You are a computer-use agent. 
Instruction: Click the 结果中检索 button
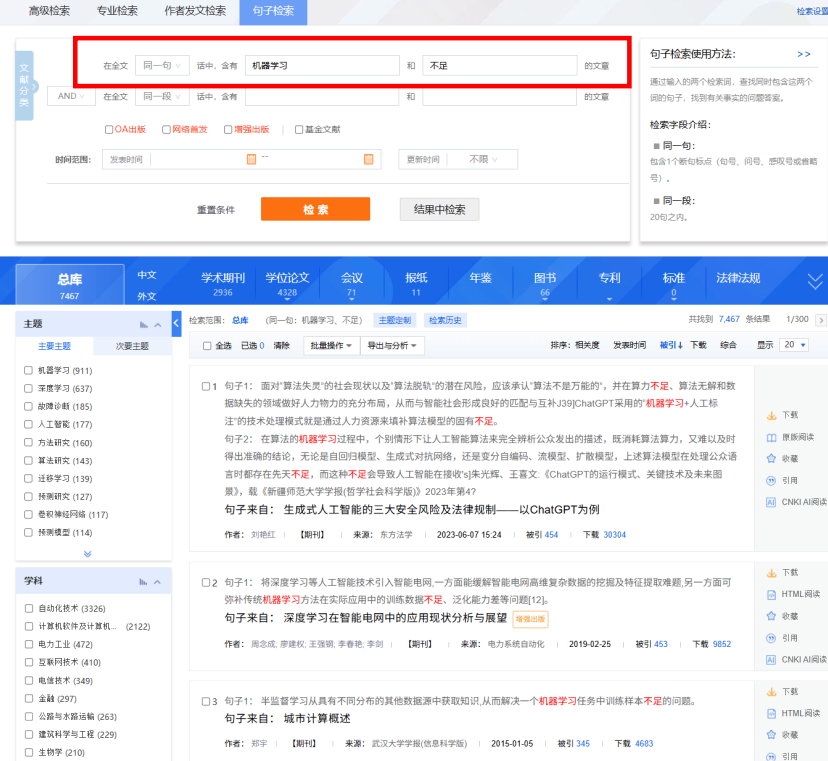coord(439,209)
